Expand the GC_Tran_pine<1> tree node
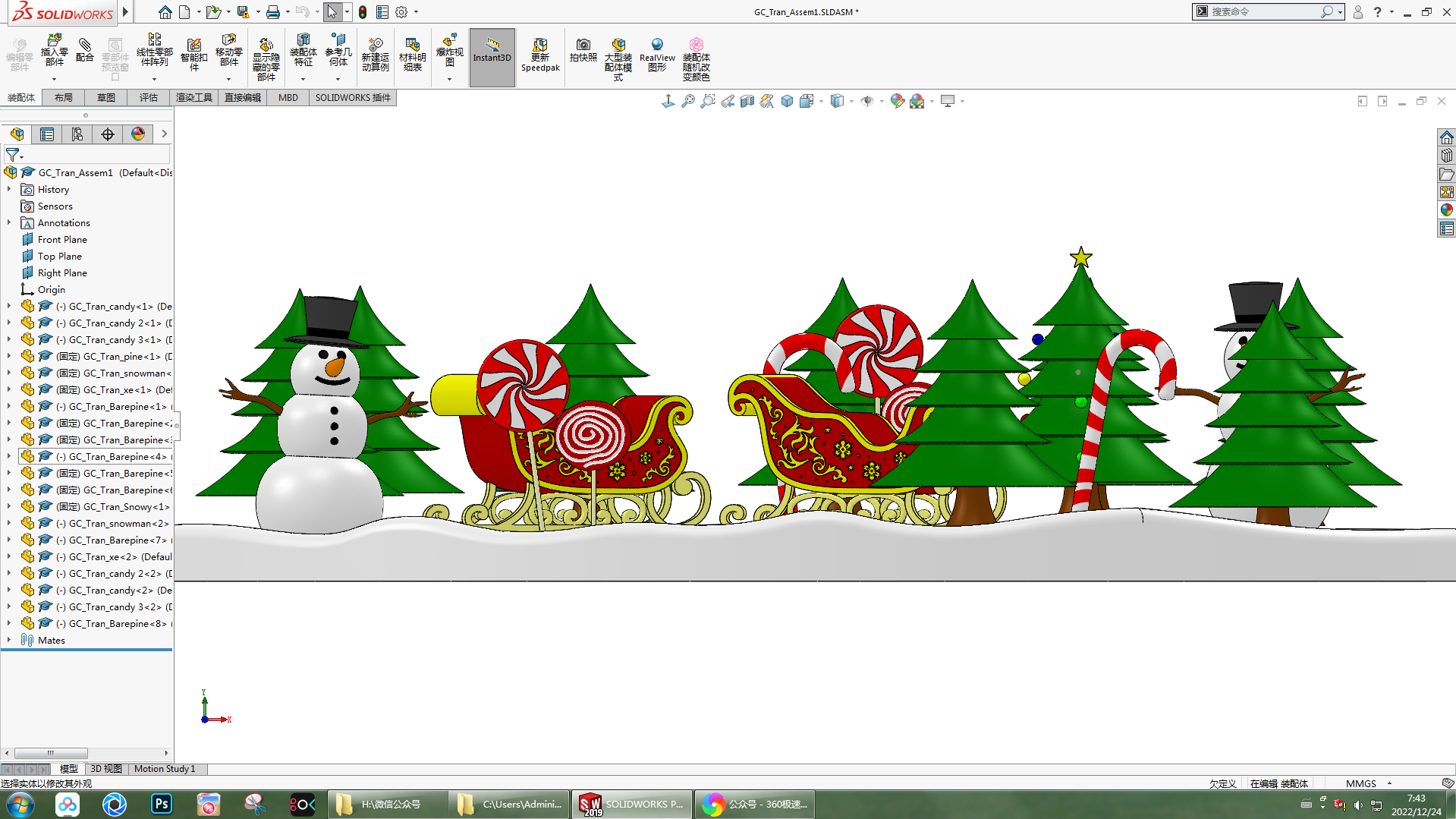Image resolution: width=1456 pixels, height=819 pixels. tap(9, 356)
